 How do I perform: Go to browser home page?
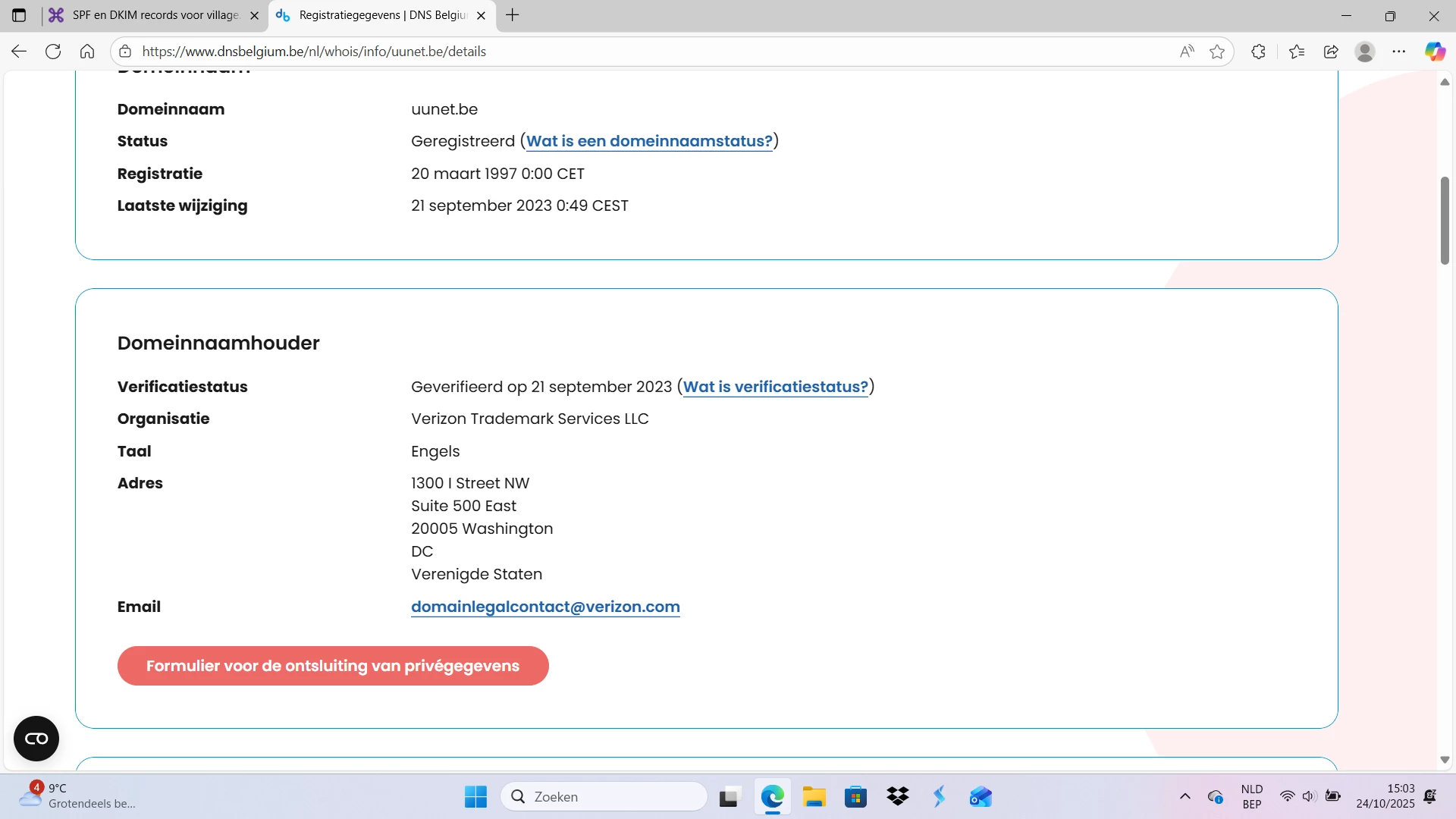(x=87, y=52)
